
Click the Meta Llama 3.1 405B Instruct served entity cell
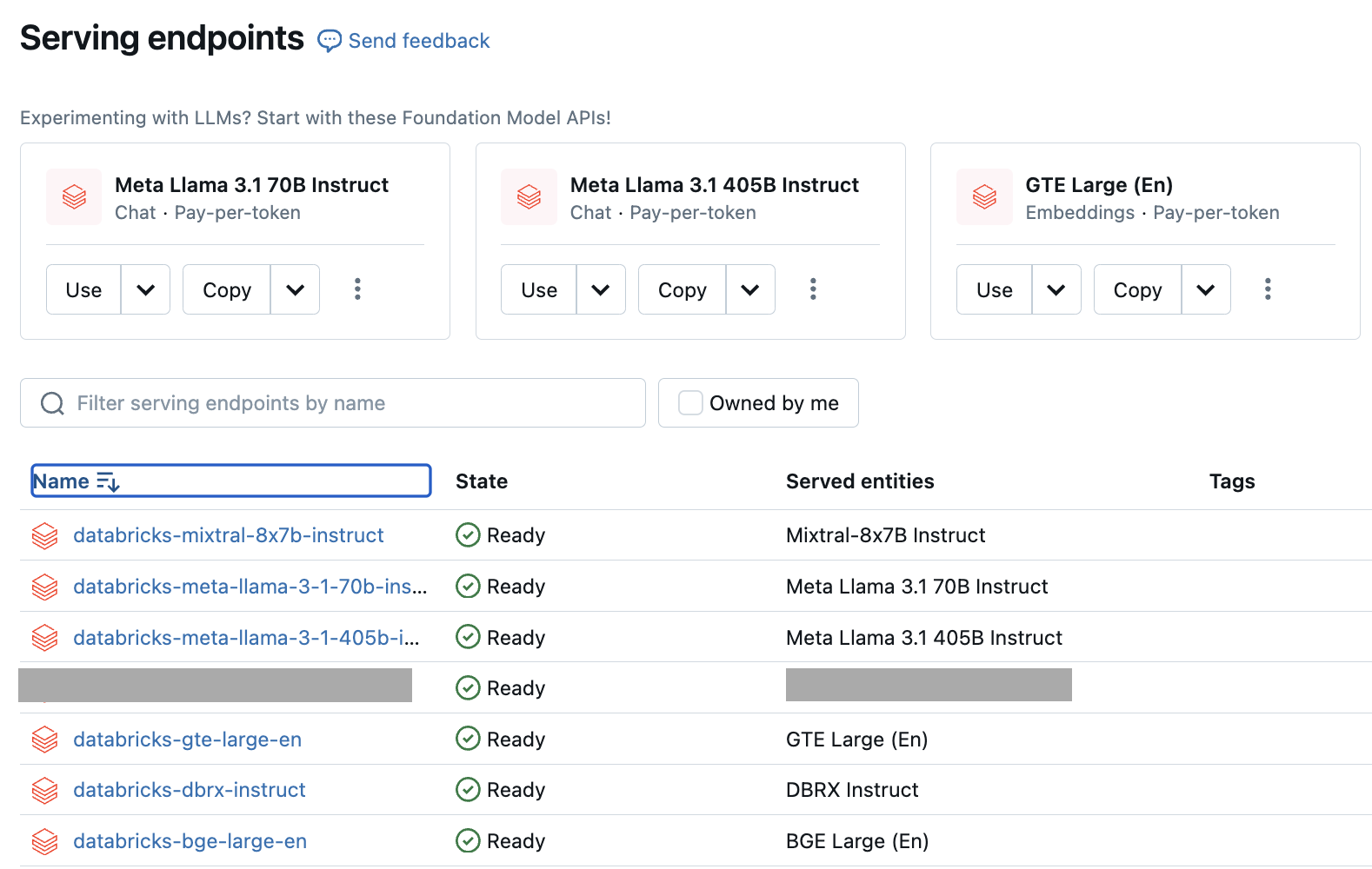[x=924, y=638]
